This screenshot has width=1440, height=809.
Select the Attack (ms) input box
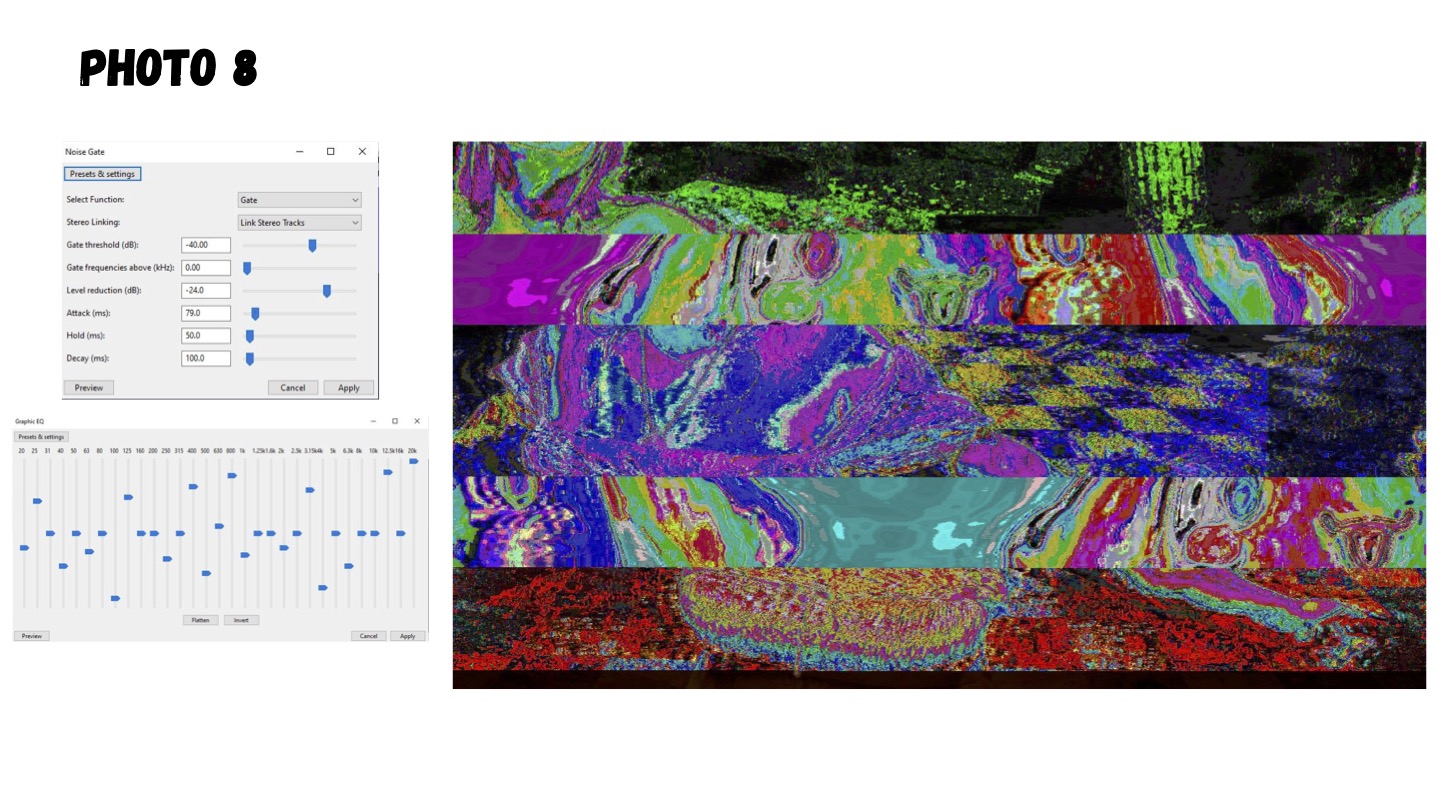pos(206,314)
